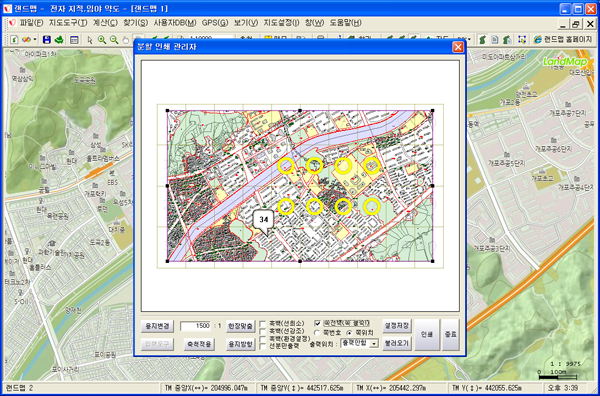Image resolution: width=600 pixels, height=396 pixels.
Task: Click the 설정저장 button
Action: pyautogui.click(x=397, y=326)
